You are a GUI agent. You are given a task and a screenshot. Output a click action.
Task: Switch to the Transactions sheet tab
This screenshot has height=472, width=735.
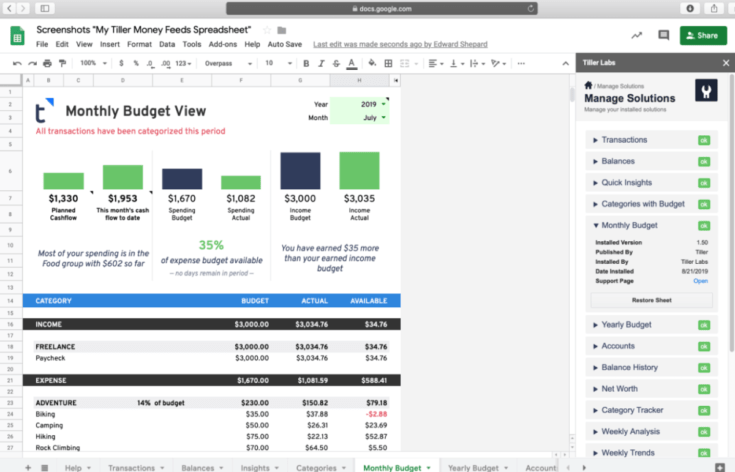tap(135, 467)
